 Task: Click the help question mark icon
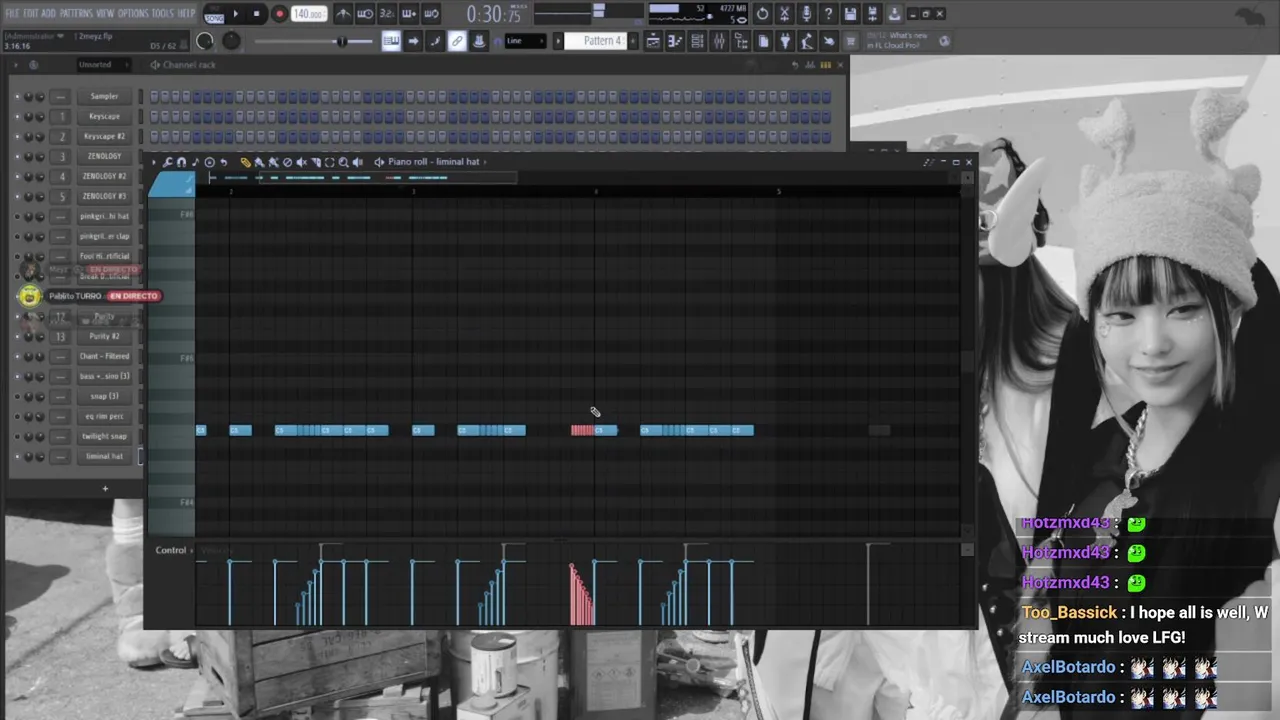point(828,14)
